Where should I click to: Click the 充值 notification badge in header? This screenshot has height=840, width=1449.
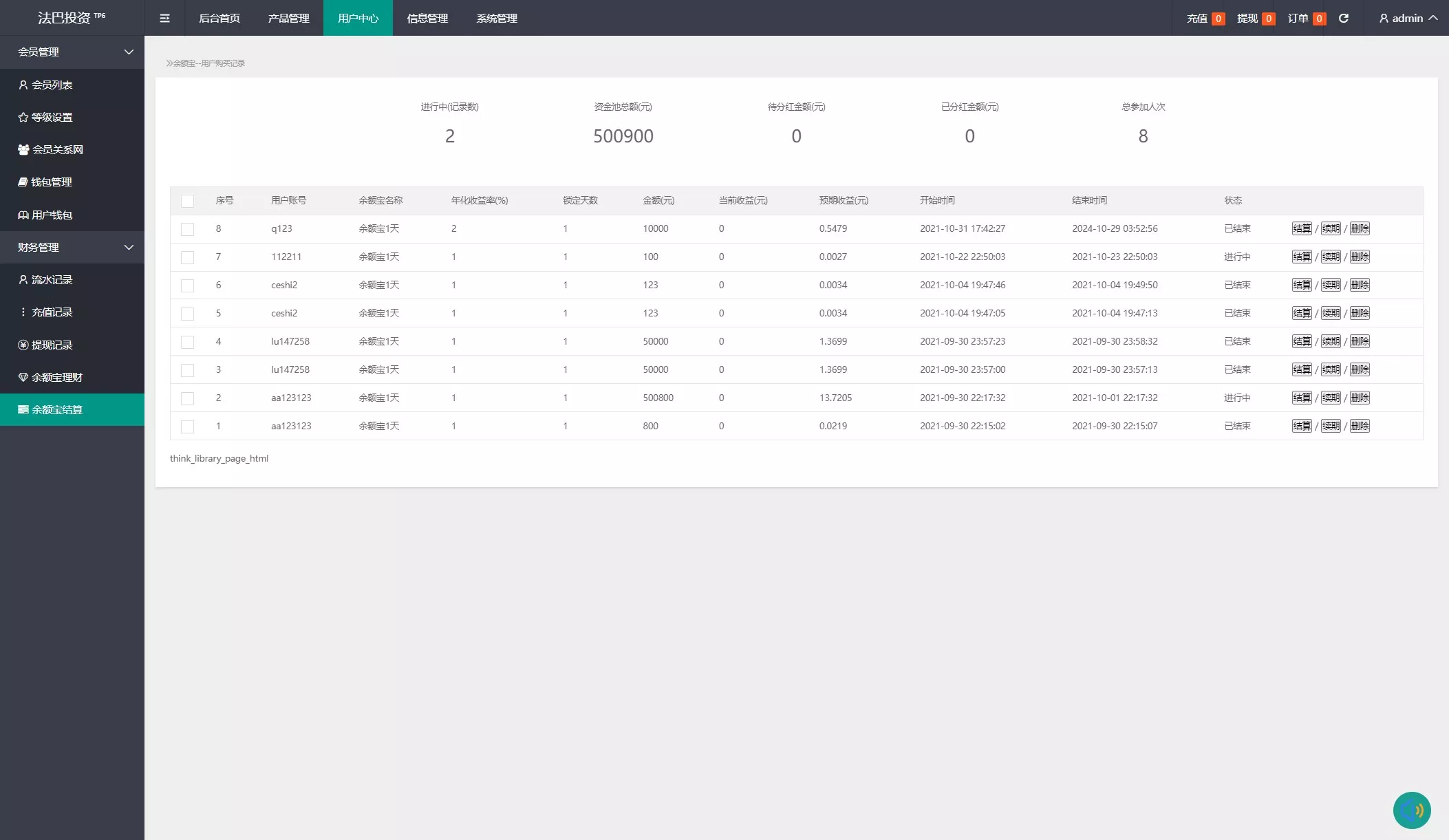(1217, 19)
